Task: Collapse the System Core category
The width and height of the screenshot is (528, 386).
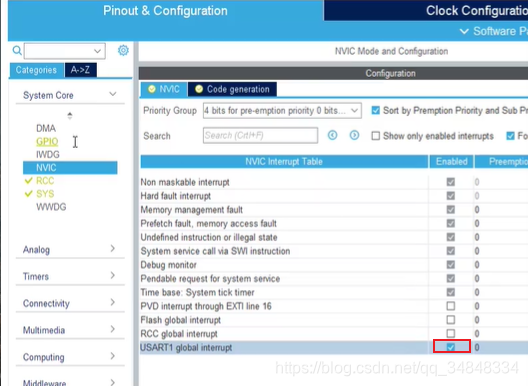Action: tap(113, 94)
